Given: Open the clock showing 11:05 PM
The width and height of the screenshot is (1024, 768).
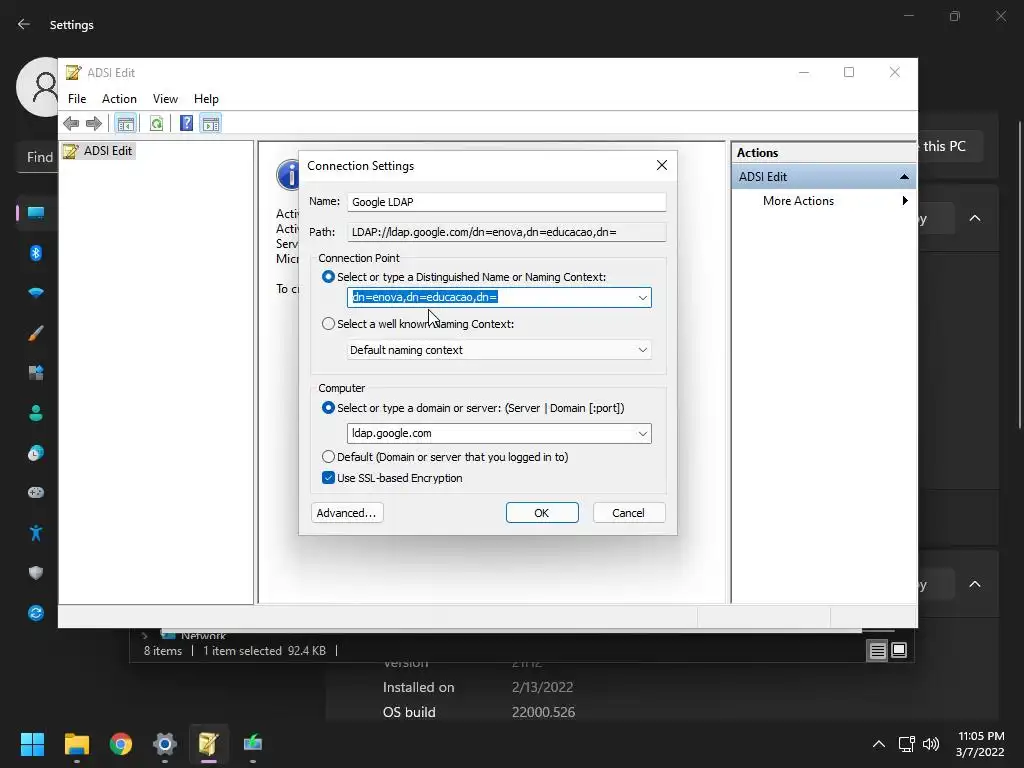Looking at the screenshot, I should 980,744.
